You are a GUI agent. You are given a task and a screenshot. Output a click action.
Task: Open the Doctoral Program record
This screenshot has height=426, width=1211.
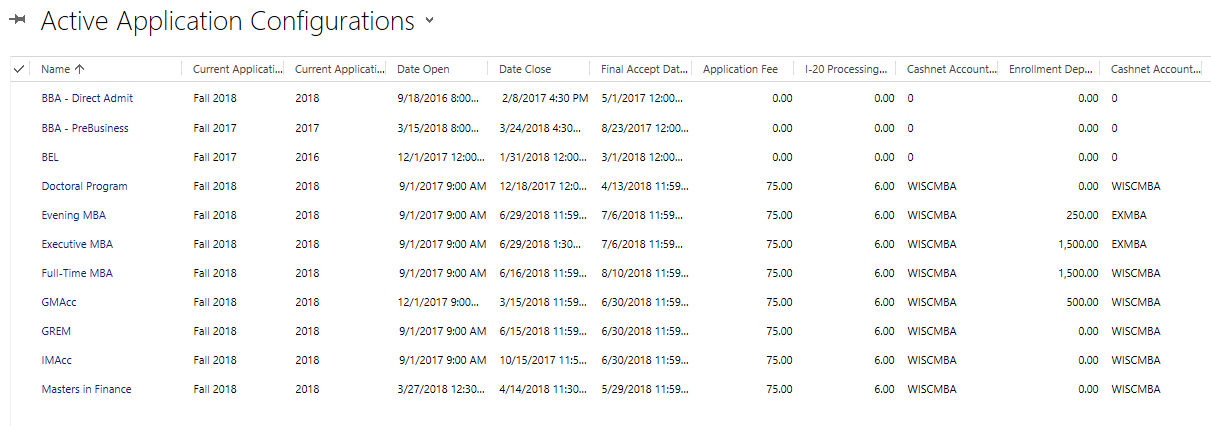[x=84, y=186]
